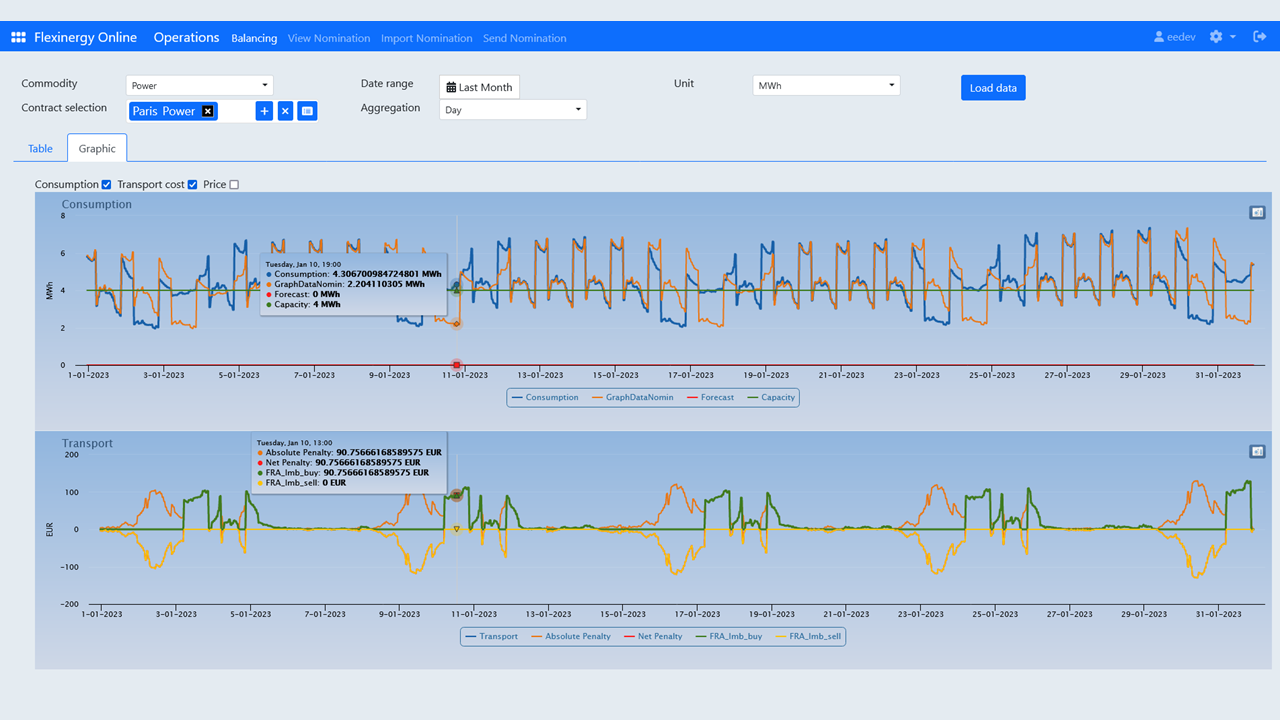This screenshot has height=720, width=1280.
Task: Clear contracts with the blue X icon
Action: pyautogui.click(x=285, y=111)
